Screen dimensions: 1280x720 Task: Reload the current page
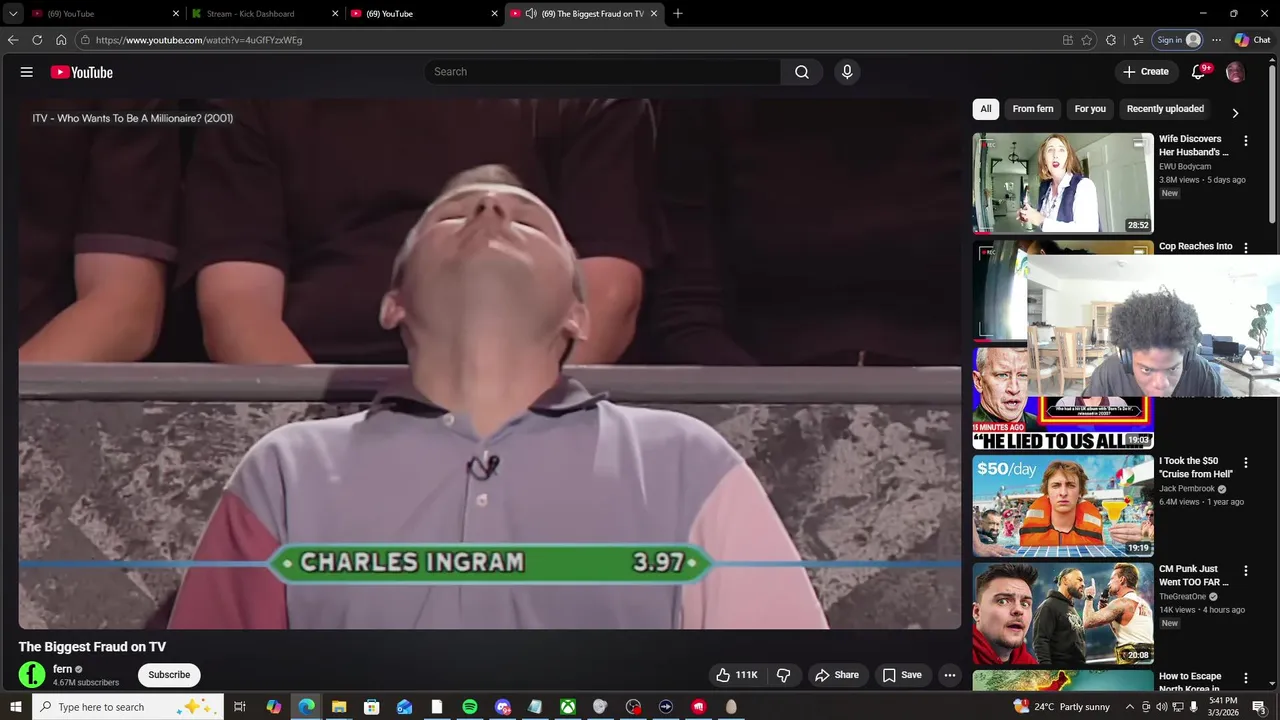(37, 40)
